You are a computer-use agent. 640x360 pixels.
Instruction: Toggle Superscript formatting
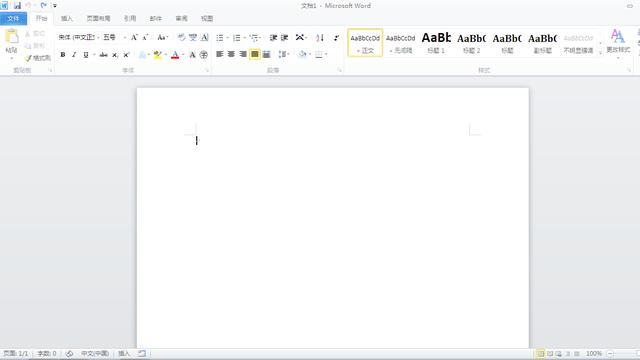pyautogui.click(x=126, y=54)
